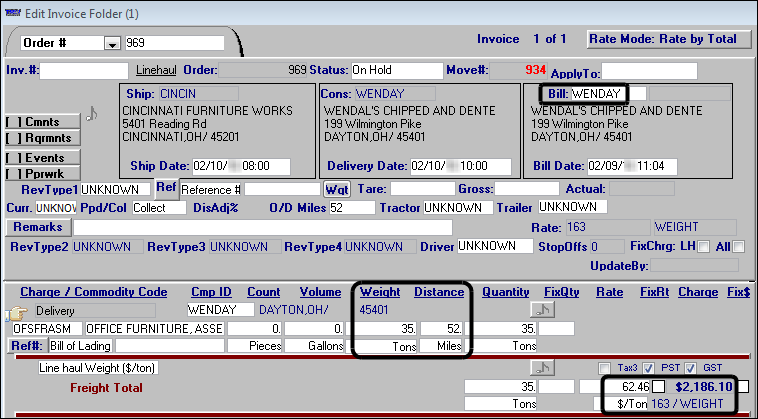Image resolution: width=758 pixels, height=419 pixels.
Task: Open the Ppd/Col Collect dropdown
Action: click(x=159, y=208)
